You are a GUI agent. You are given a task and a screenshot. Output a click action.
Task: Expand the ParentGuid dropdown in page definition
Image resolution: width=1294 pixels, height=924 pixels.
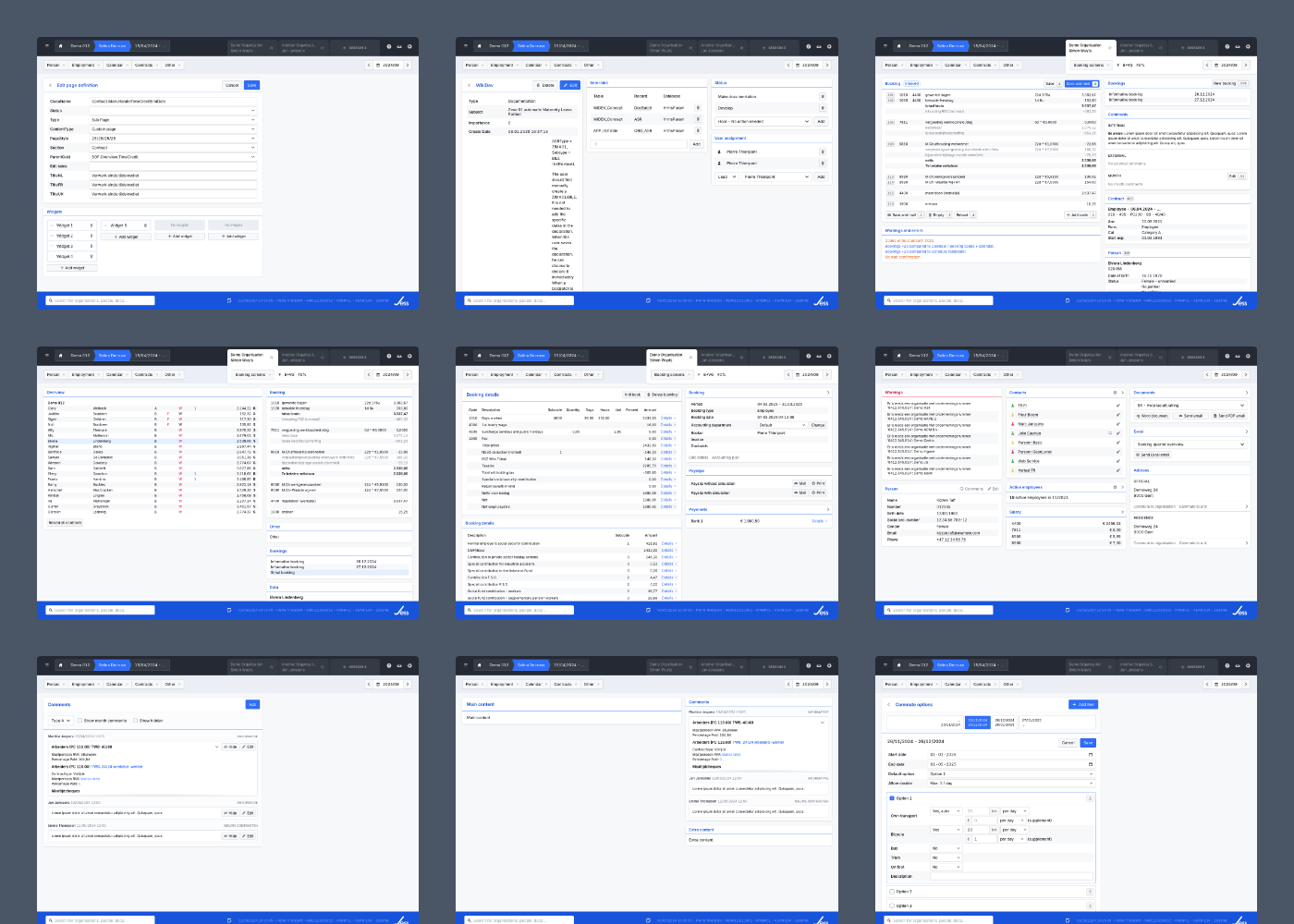(x=173, y=157)
